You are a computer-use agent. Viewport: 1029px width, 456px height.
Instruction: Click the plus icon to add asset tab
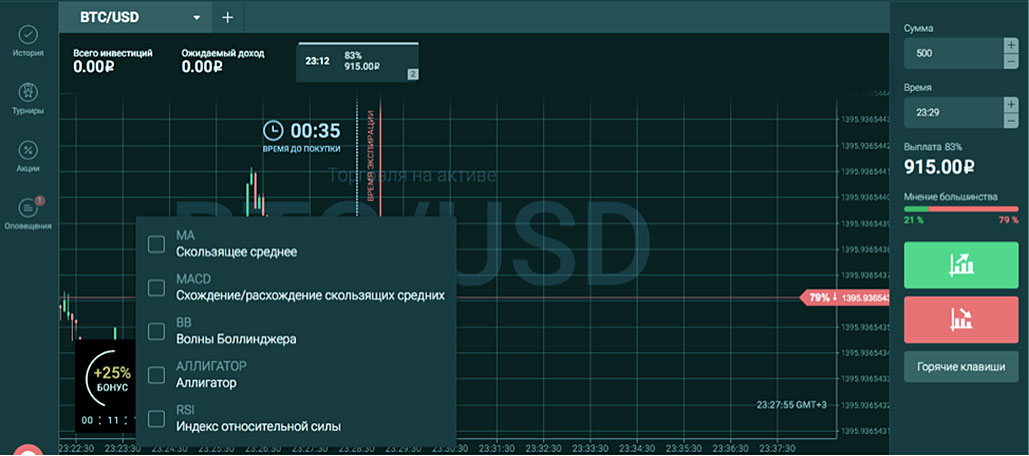click(x=227, y=17)
